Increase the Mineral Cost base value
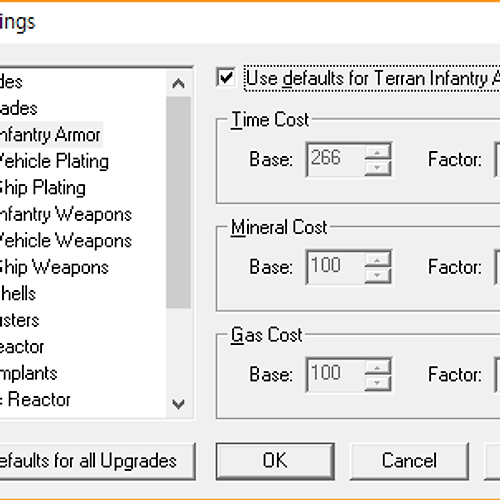 tap(377, 260)
